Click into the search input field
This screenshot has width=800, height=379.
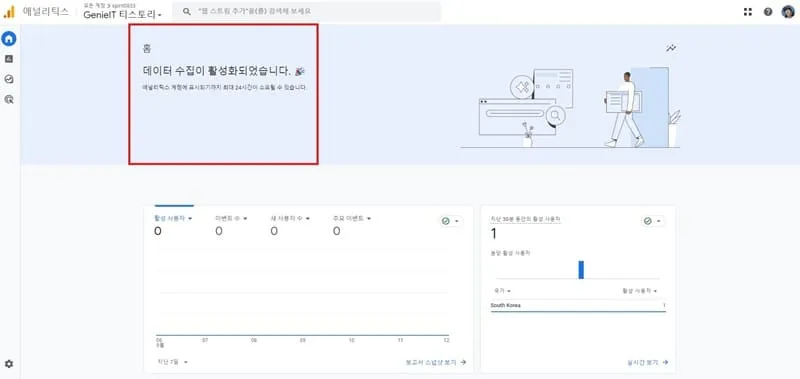coord(306,11)
